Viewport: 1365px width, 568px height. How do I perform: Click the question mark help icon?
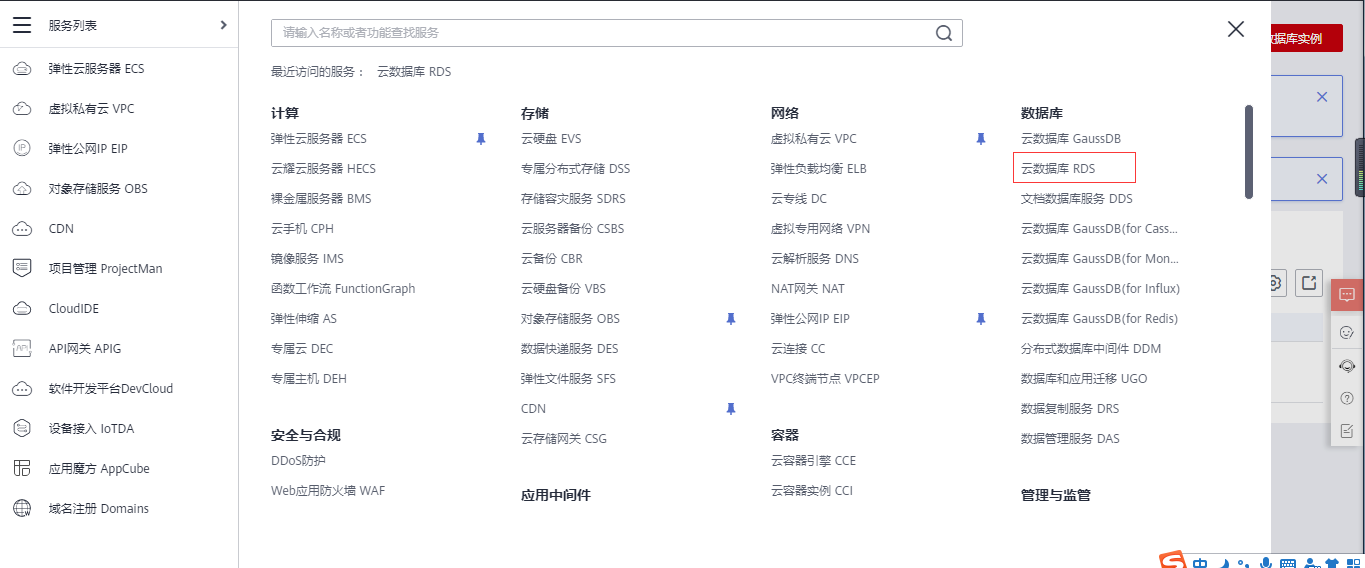pos(1347,398)
